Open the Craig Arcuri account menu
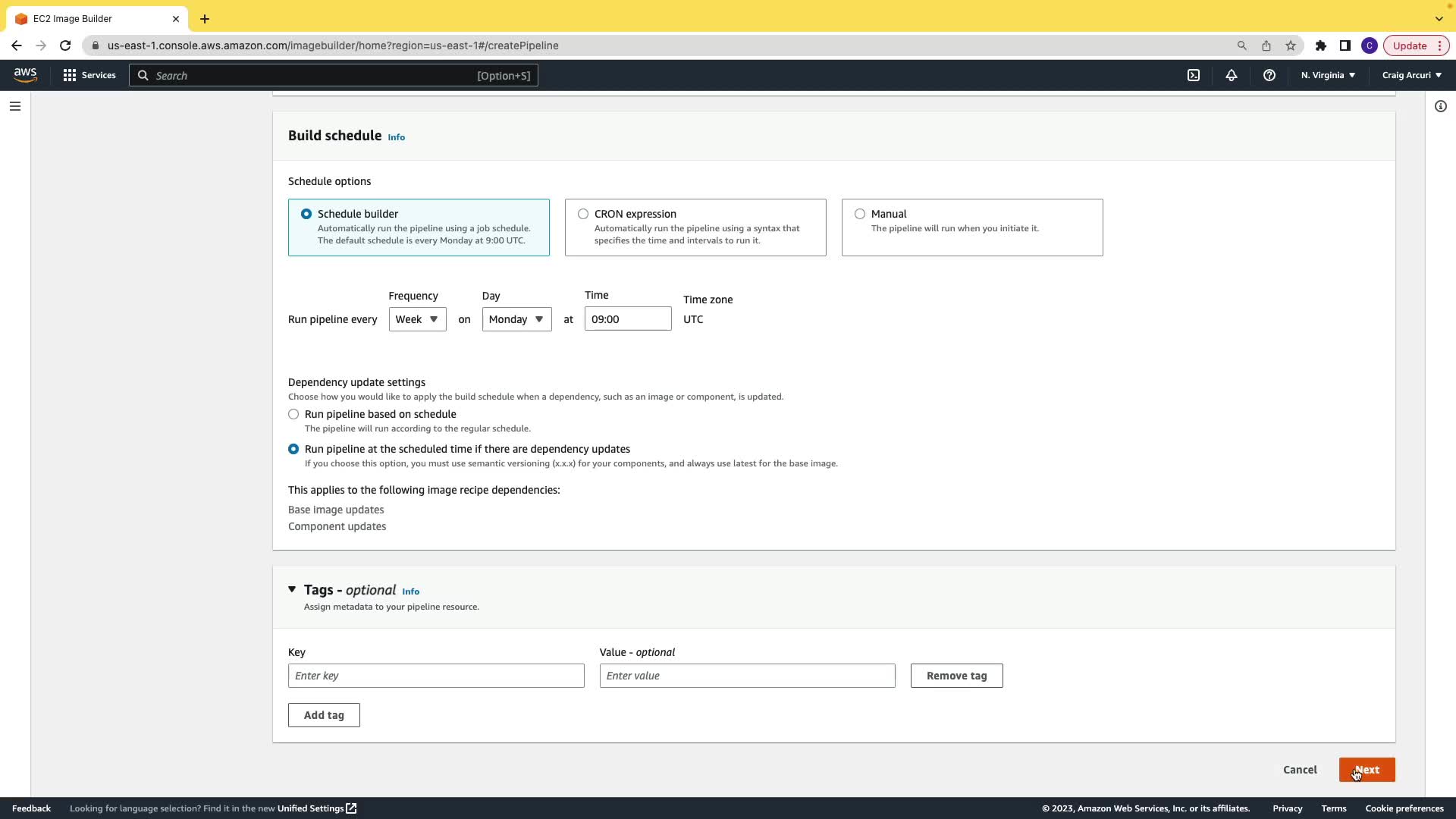 [1411, 75]
